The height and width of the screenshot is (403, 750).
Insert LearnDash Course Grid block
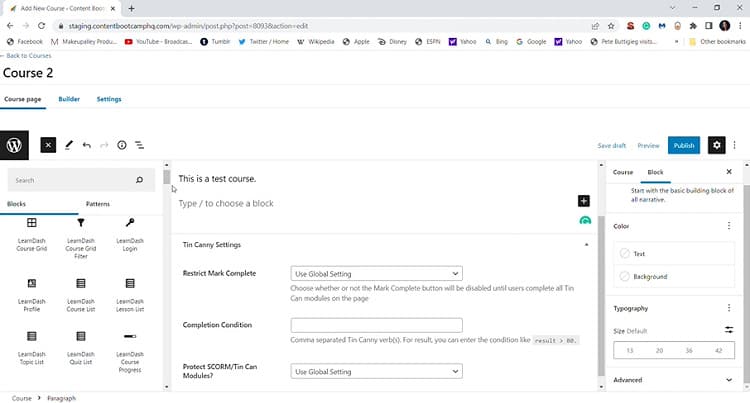(x=32, y=234)
